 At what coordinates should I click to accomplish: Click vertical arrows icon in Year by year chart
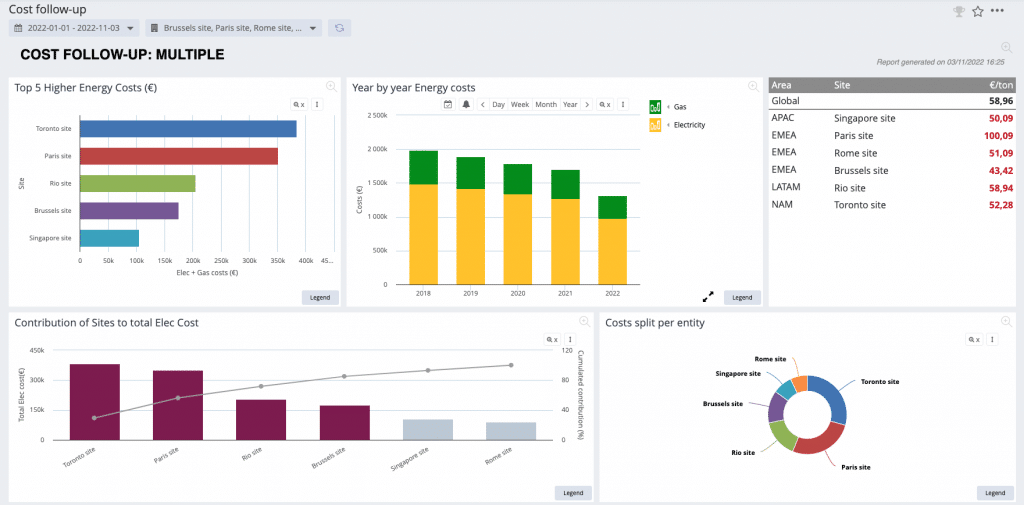[623, 105]
